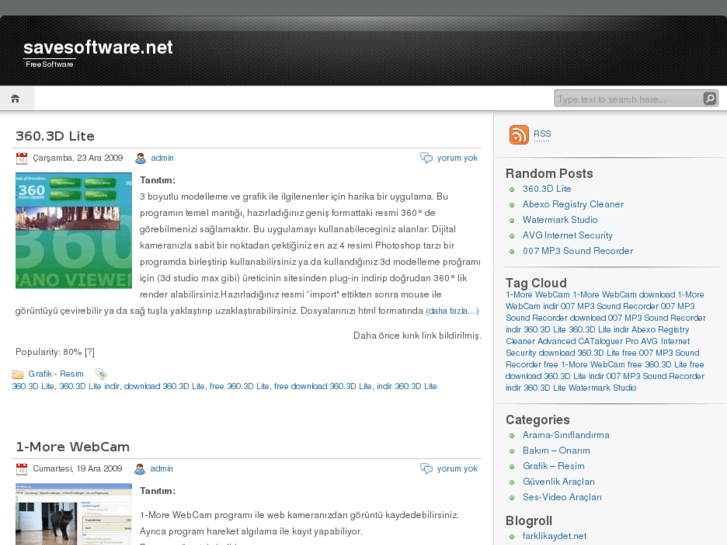Click author icon in 360.3D Lite post
The height and width of the screenshot is (545, 727).
(140, 158)
